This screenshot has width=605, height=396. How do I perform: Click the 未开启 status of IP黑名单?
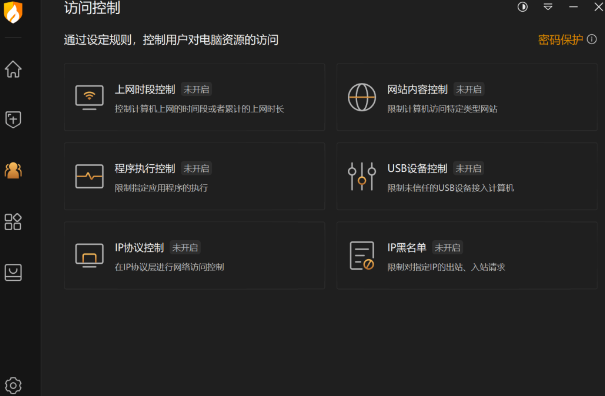(448, 248)
